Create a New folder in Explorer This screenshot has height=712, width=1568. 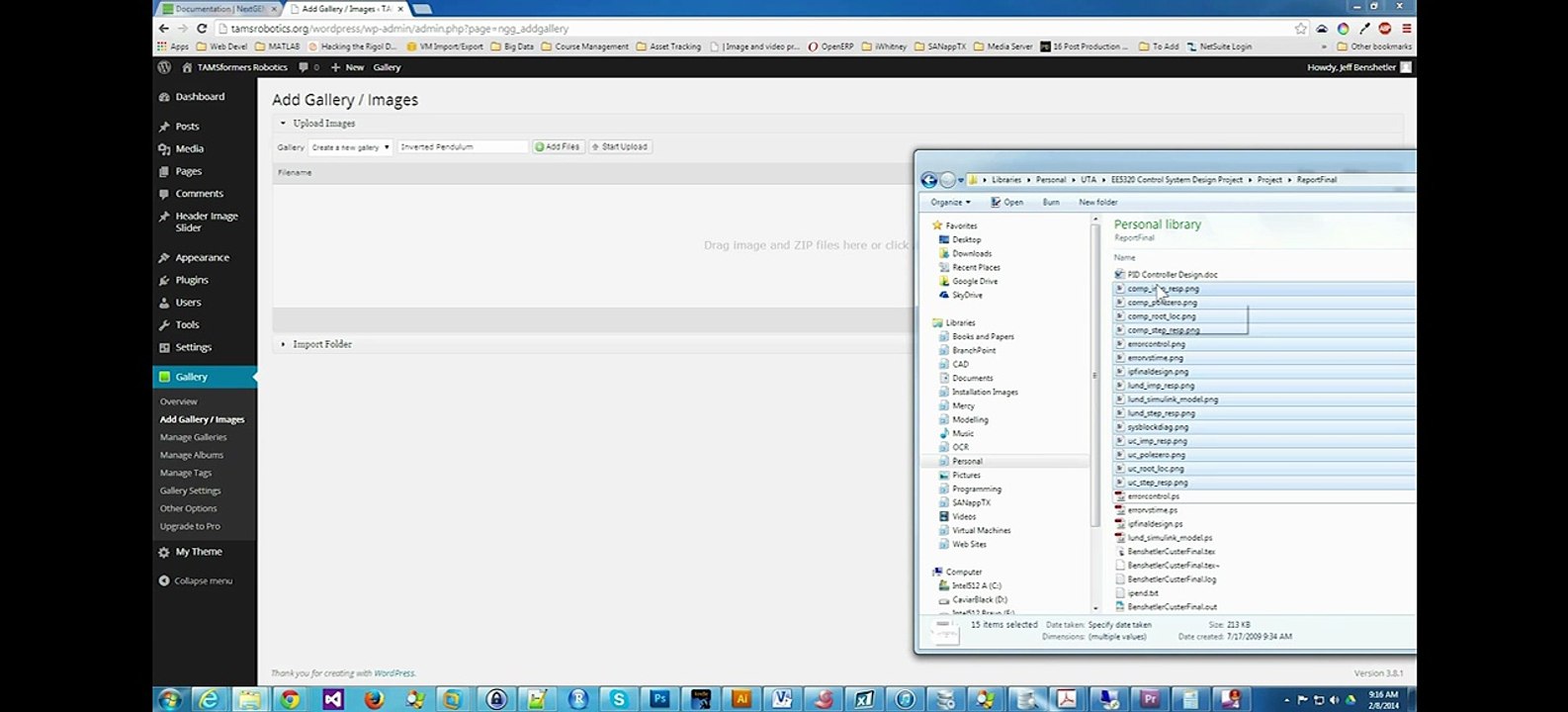(1098, 203)
